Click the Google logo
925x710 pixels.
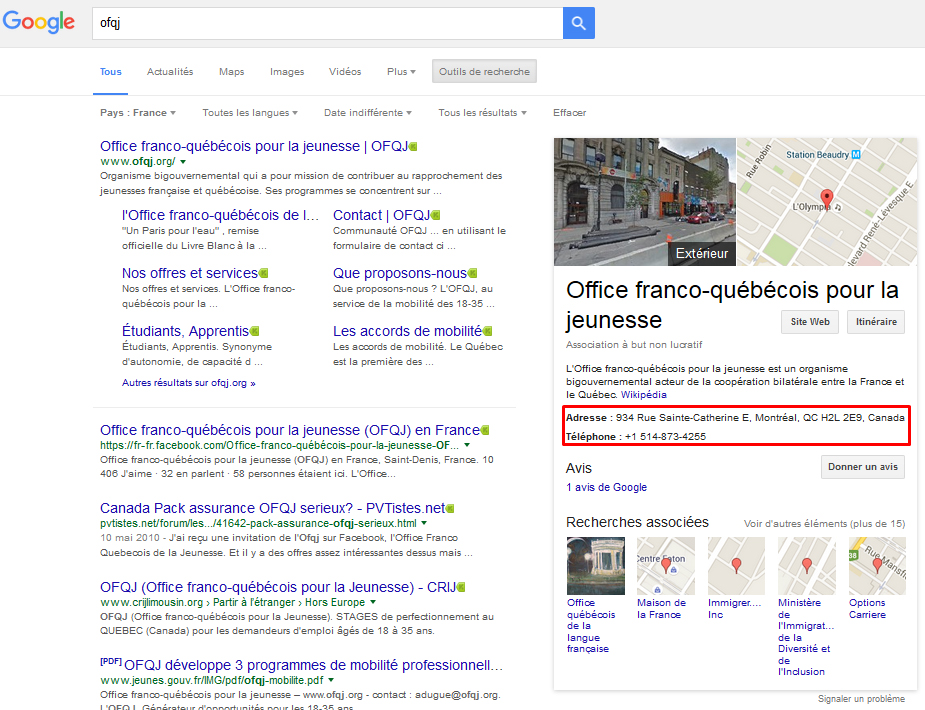(39, 22)
